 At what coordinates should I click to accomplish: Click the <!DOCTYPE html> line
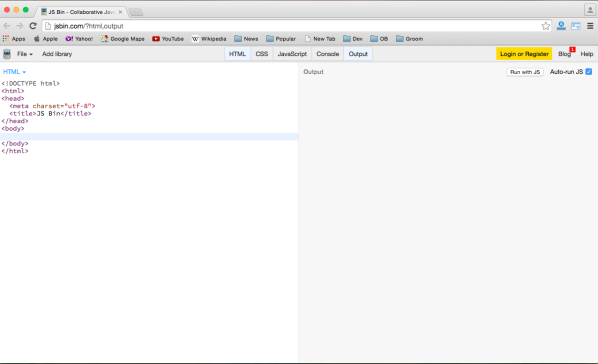click(x=31, y=83)
